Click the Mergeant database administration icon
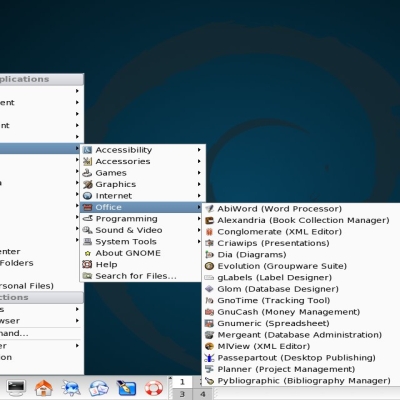The width and height of the screenshot is (400, 400). point(209,335)
